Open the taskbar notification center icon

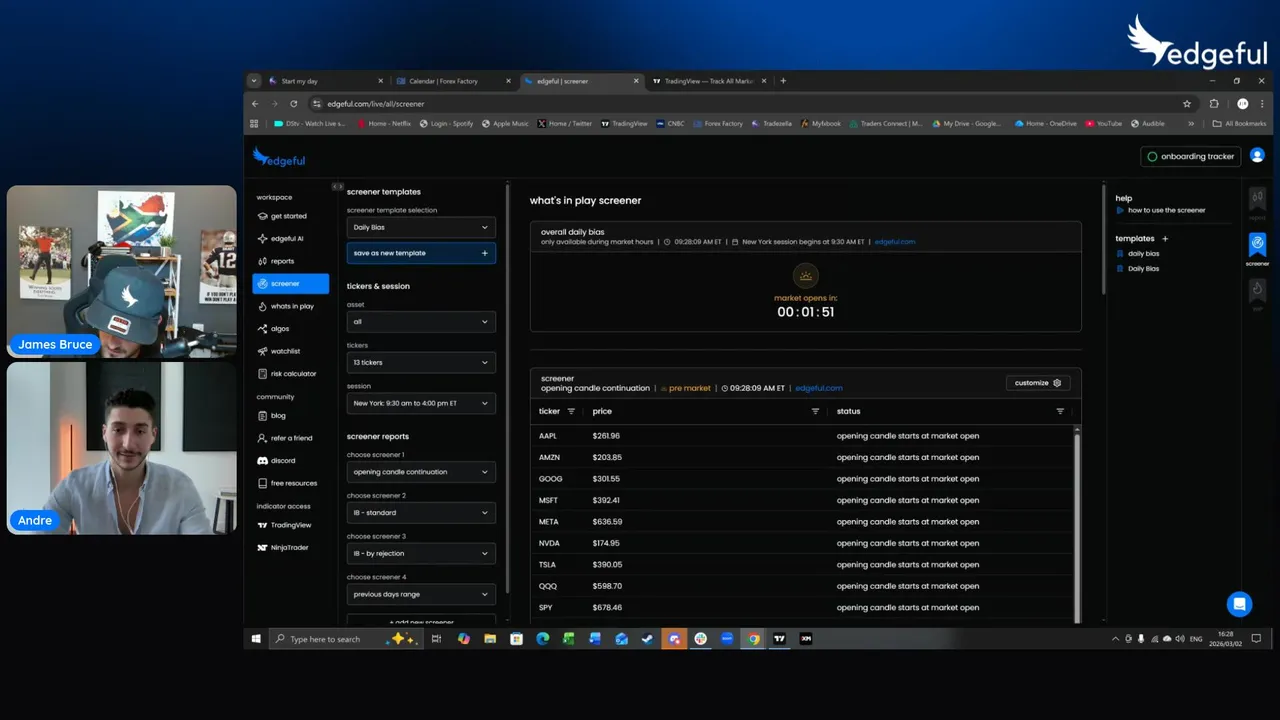tap(1257, 639)
